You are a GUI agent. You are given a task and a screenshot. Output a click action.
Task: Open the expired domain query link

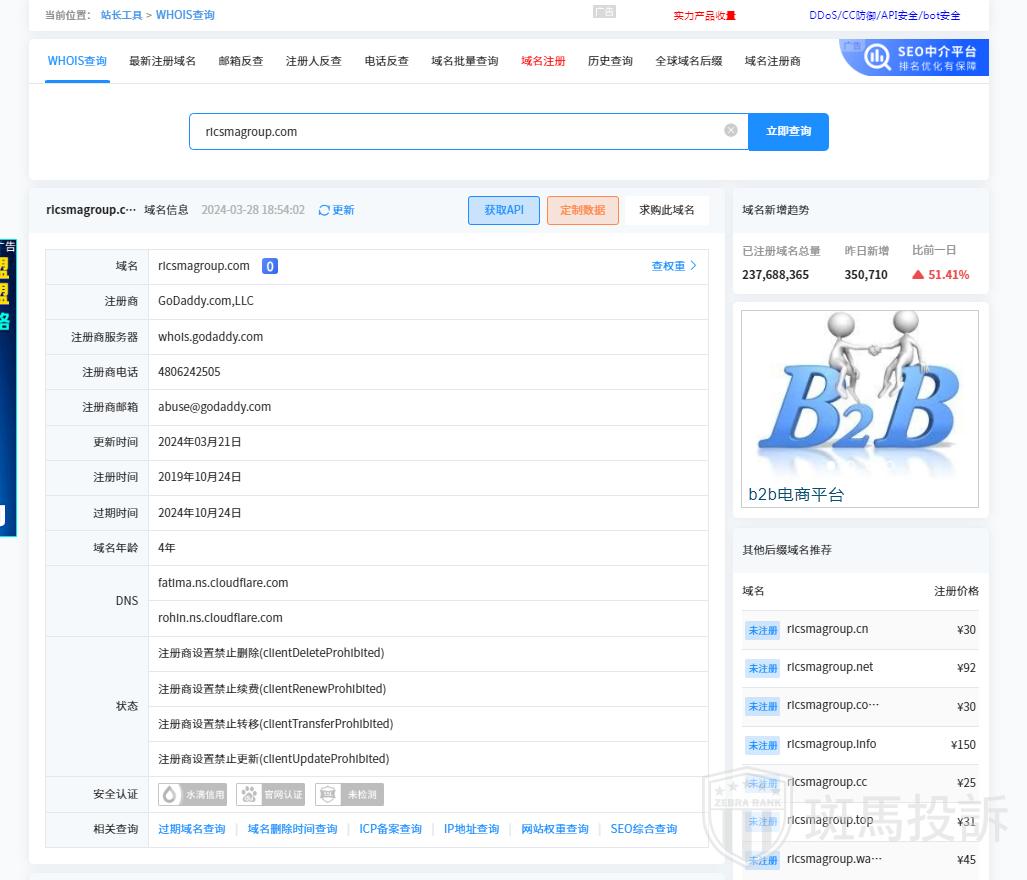192,829
